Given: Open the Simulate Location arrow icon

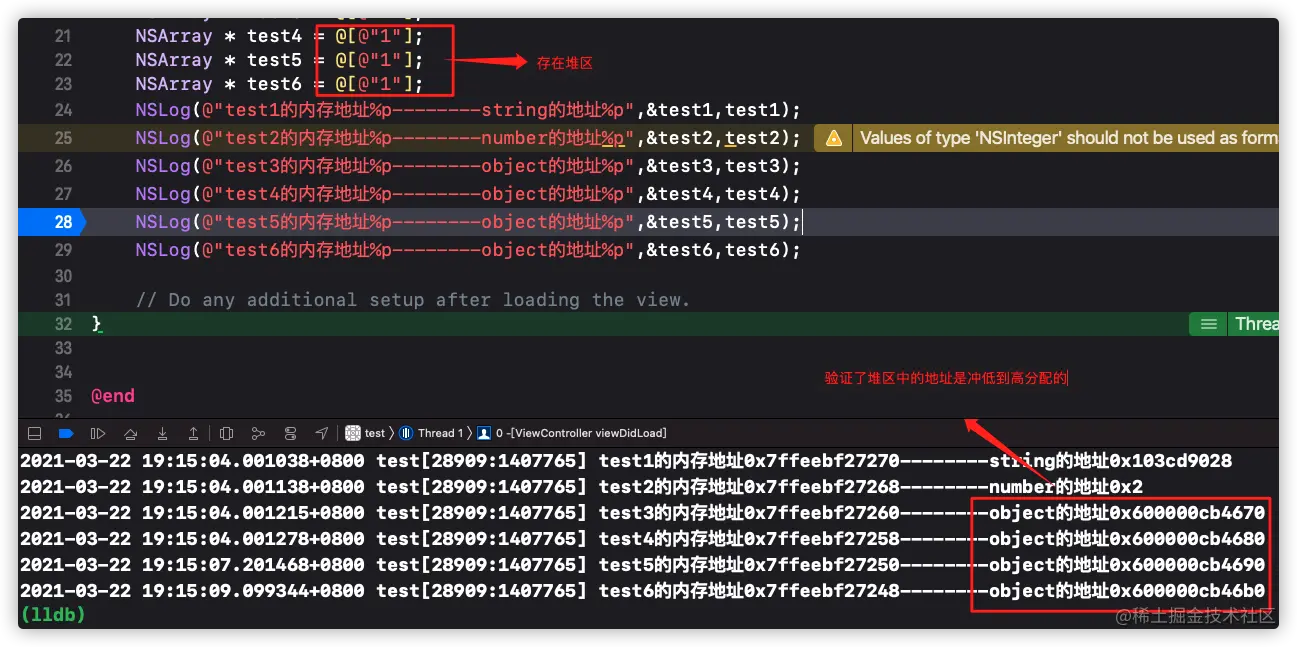Looking at the screenshot, I should point(321,433).
